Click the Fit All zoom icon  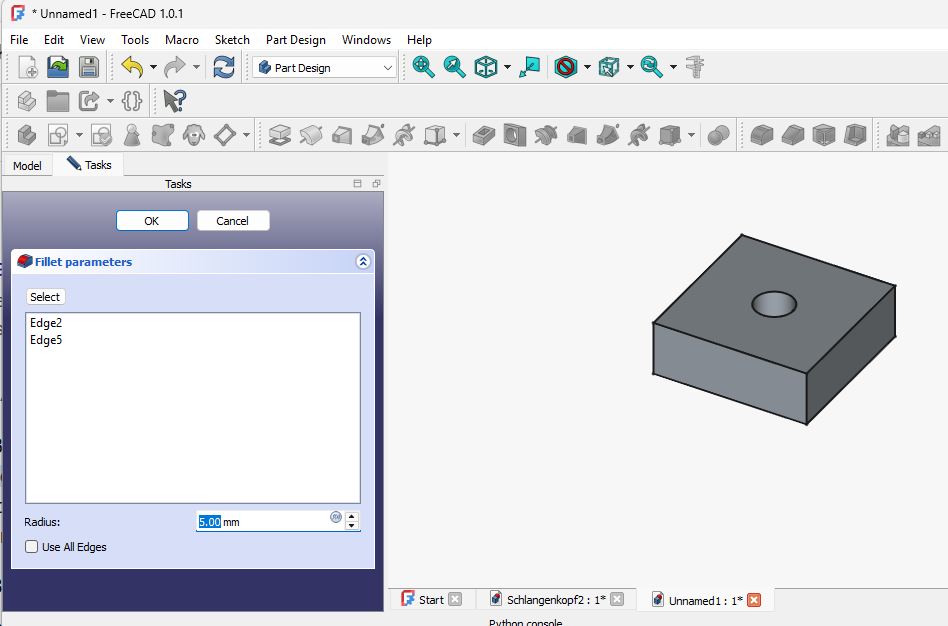(424, 67)
